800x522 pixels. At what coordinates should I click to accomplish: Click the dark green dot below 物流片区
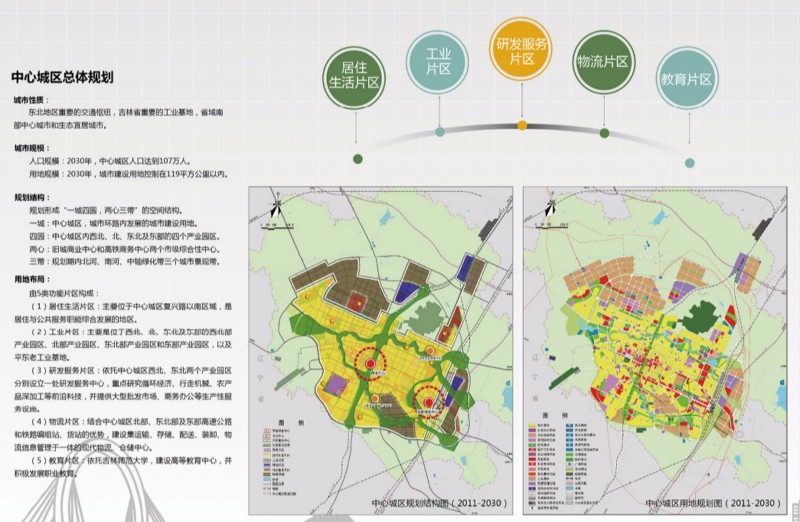(604, 132)
